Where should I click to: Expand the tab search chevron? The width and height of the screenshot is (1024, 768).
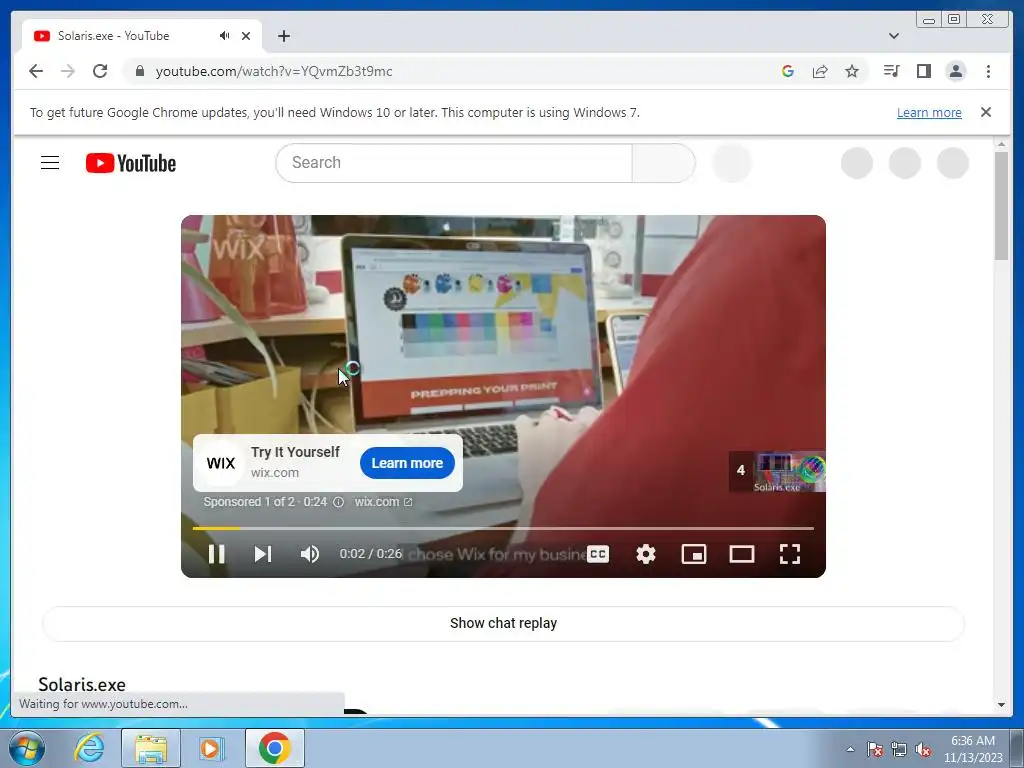point(894,36)
